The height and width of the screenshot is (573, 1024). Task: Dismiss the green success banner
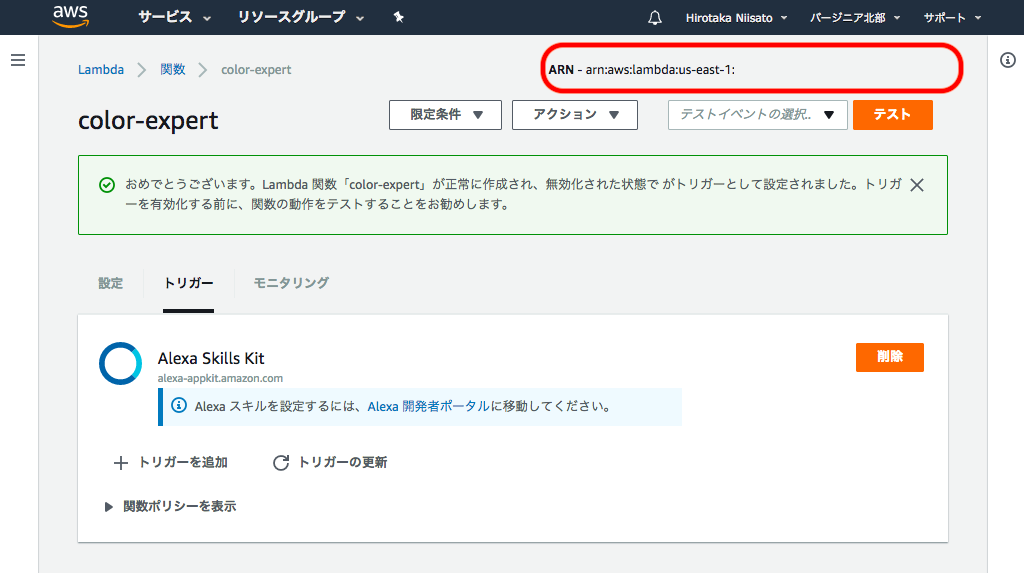[x=917, y=185]
